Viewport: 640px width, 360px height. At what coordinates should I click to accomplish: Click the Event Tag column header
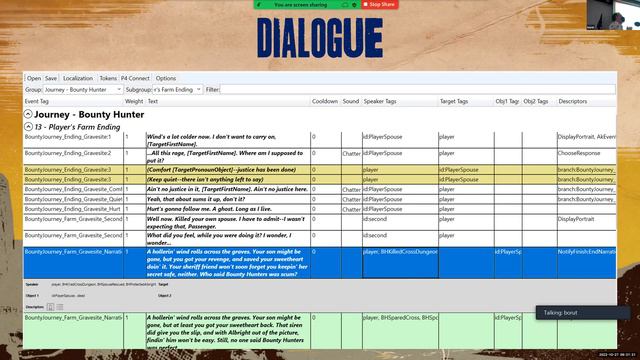pos(37,101)
